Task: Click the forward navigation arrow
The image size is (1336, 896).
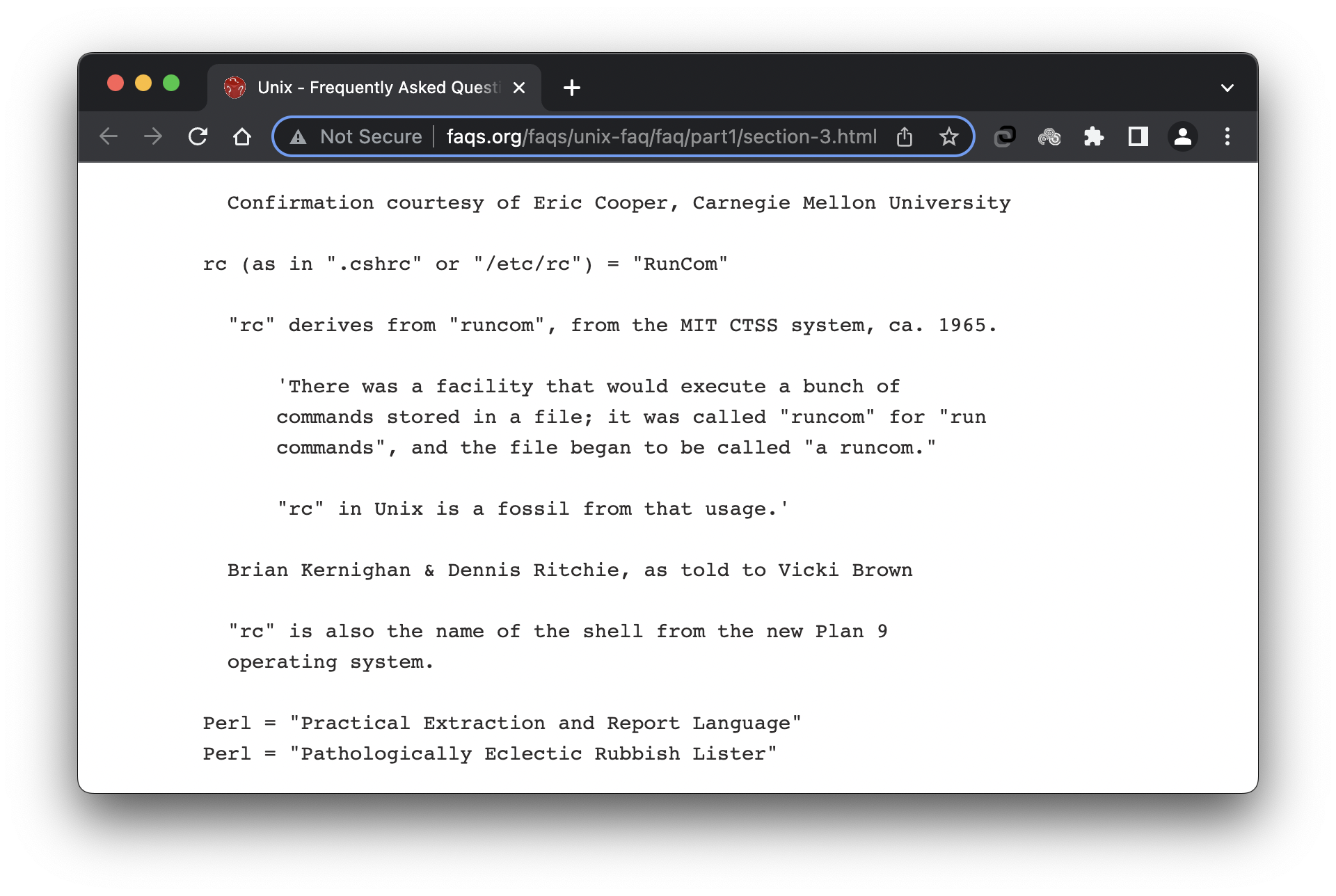Action: [x=153, y=136]
